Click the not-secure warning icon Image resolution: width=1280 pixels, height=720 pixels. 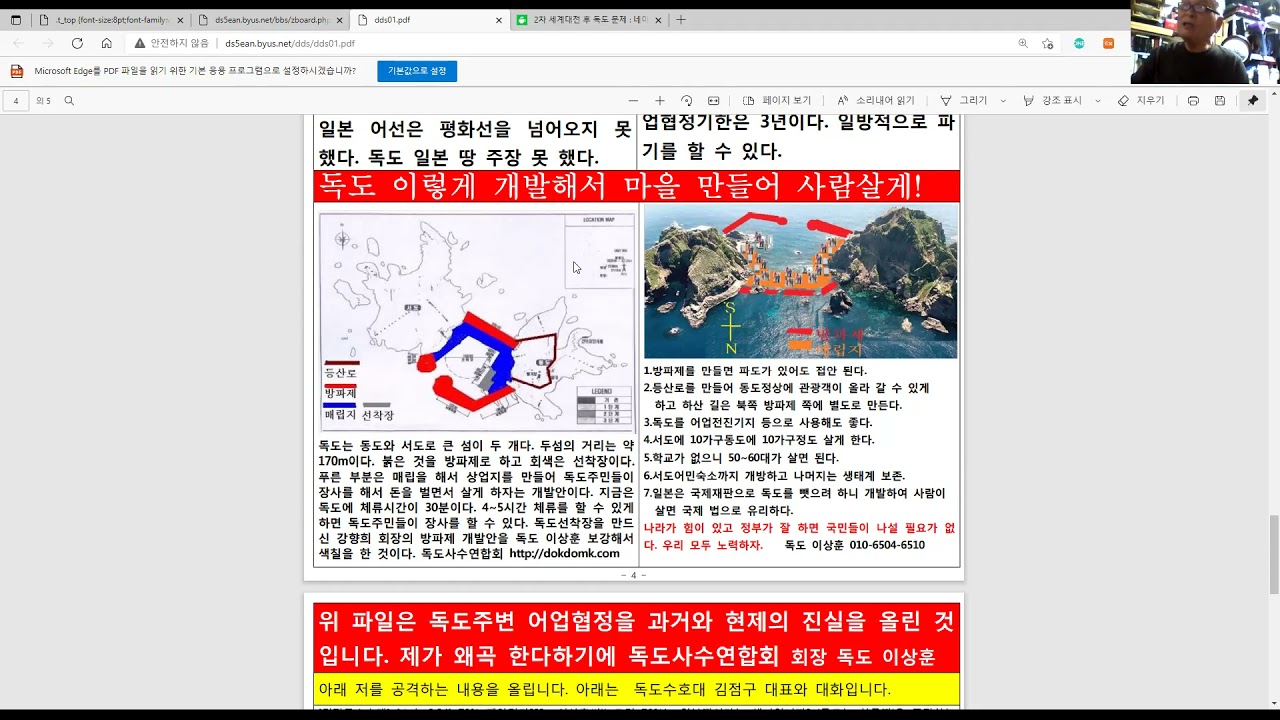click(x=140, y=44)
